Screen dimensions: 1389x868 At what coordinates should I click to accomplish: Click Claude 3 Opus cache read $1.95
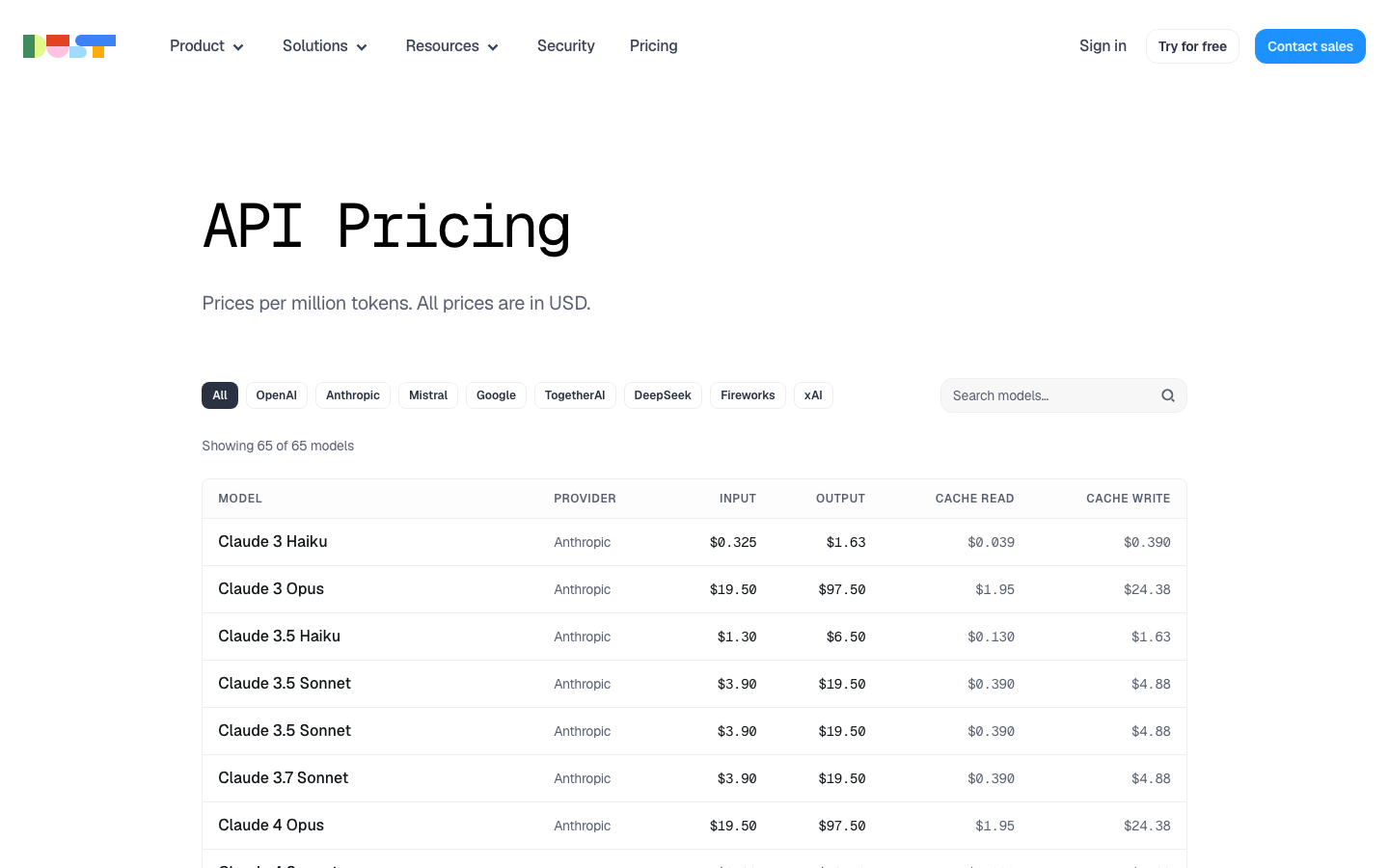pos(994,589)
